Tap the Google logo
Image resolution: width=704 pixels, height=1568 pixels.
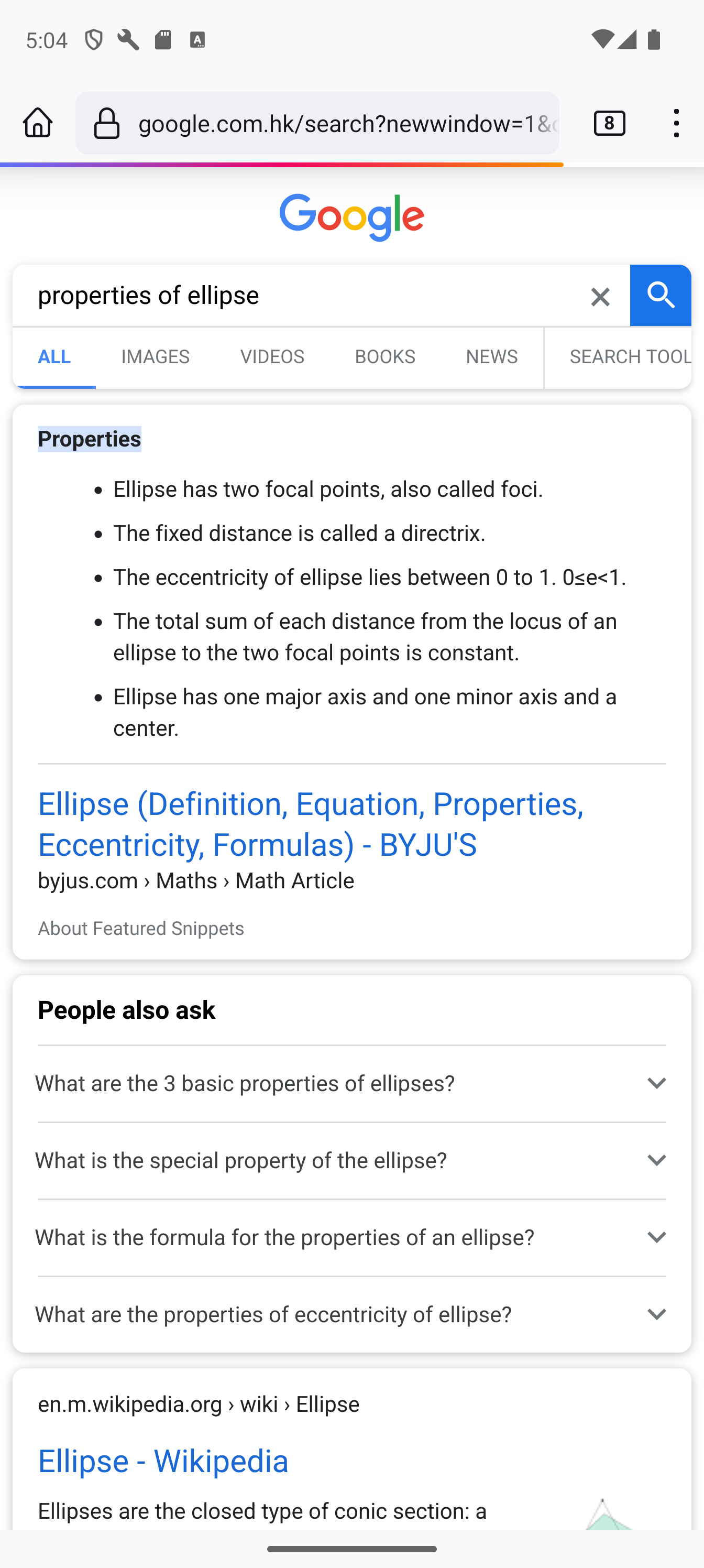point(351,219)
